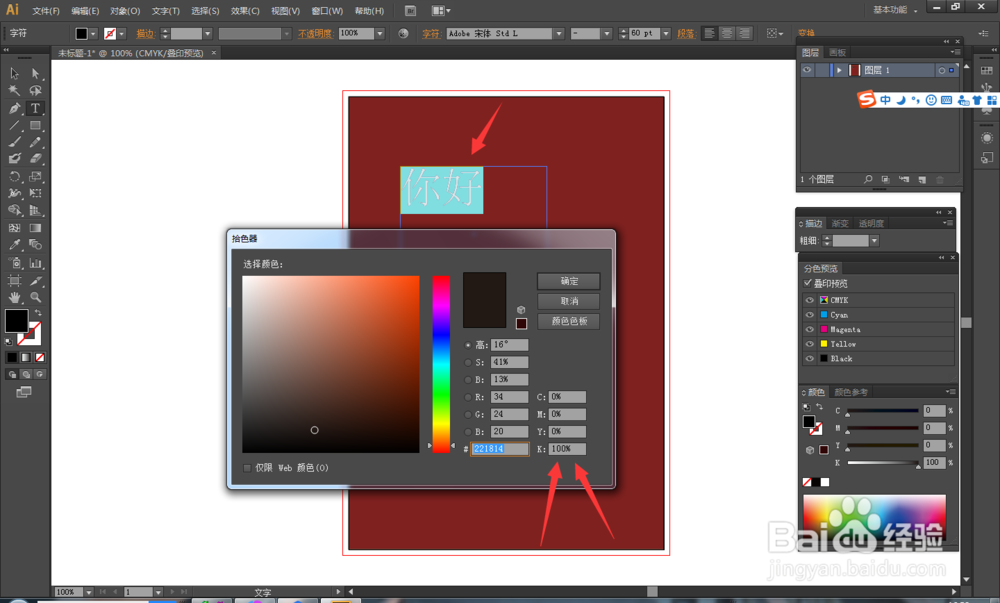This screenshot has width=1000, height=603.
Task: Toggle the overprint preview checkbox
Action: pos(808,283)
